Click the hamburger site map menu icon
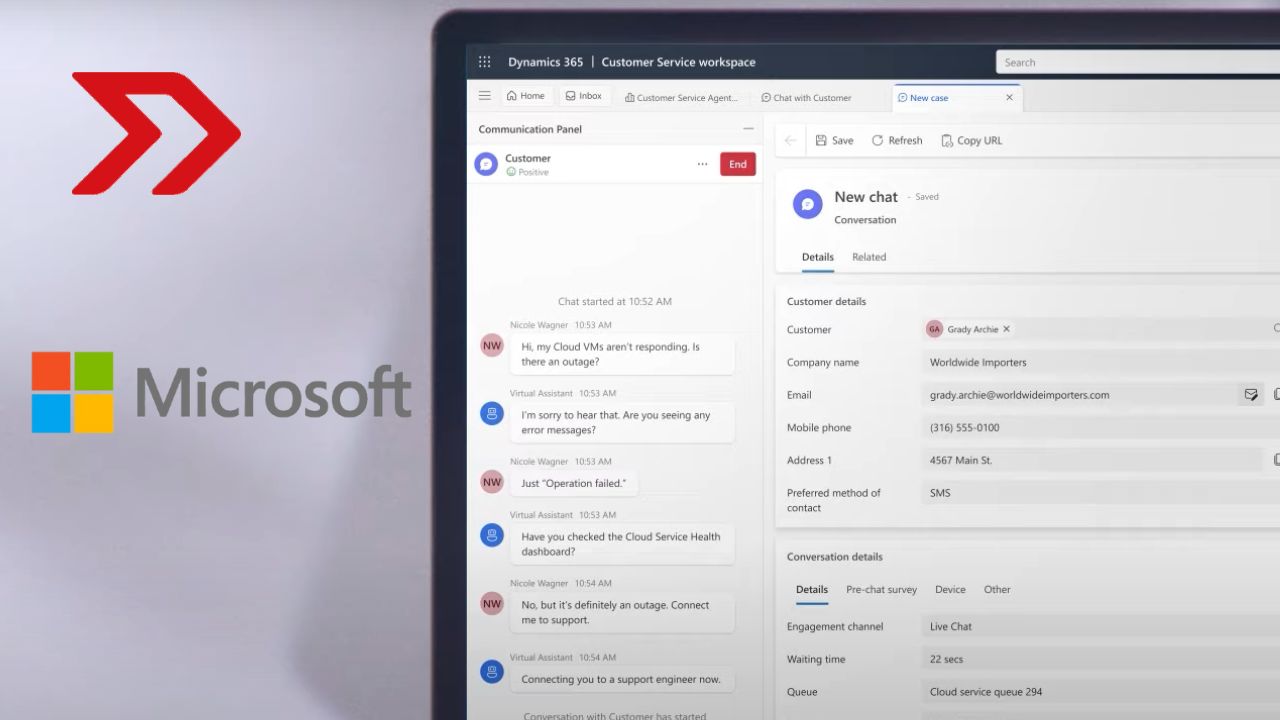 [x=485, y=96]
